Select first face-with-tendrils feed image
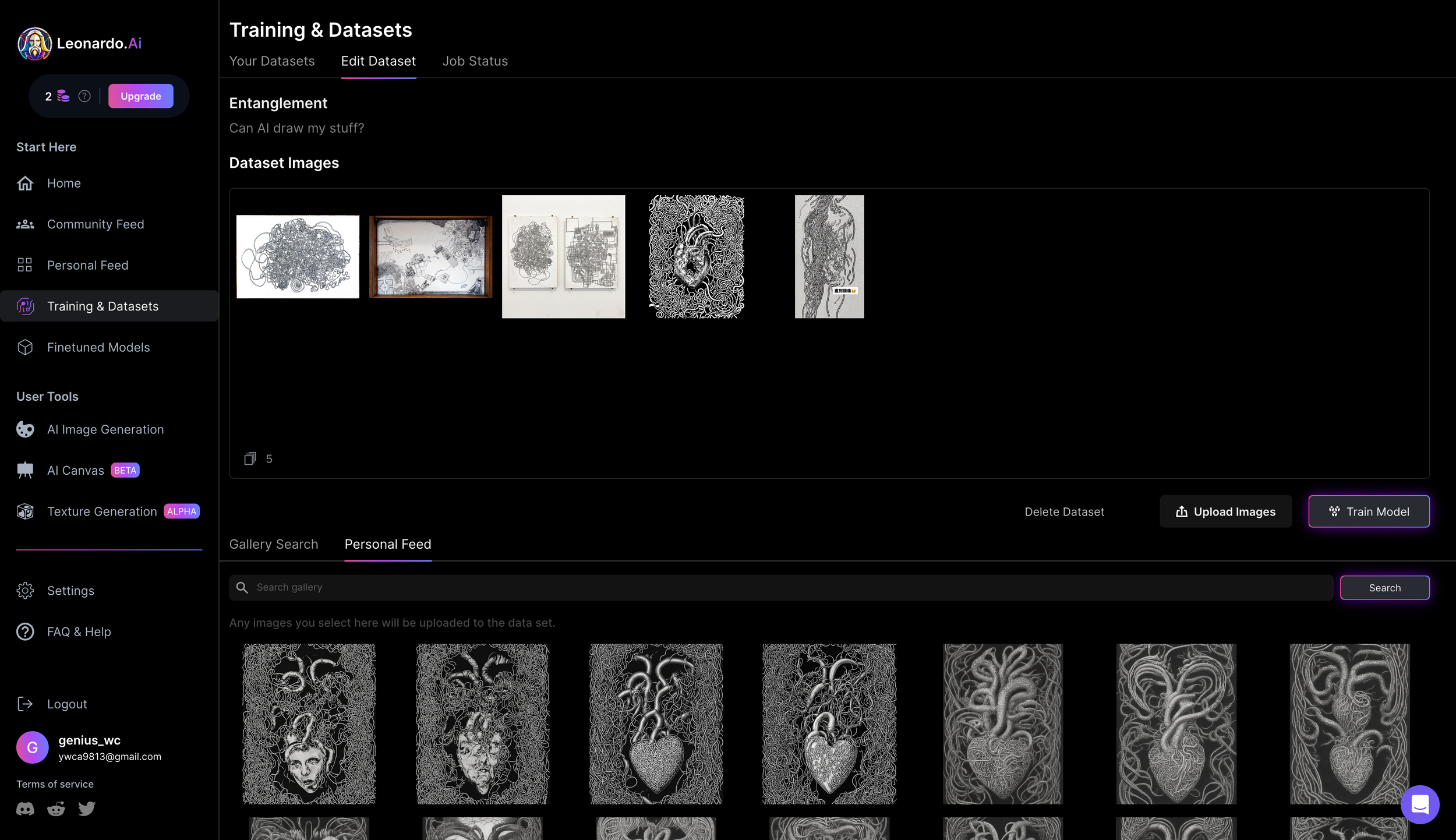 309,724
